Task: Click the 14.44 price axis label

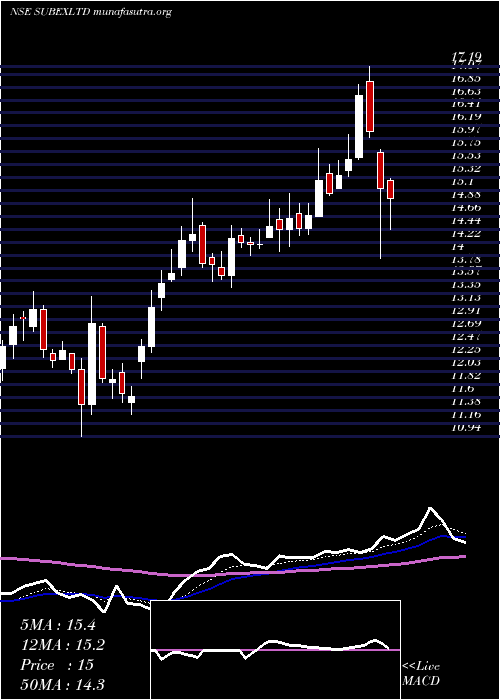Action: [466, 221]
